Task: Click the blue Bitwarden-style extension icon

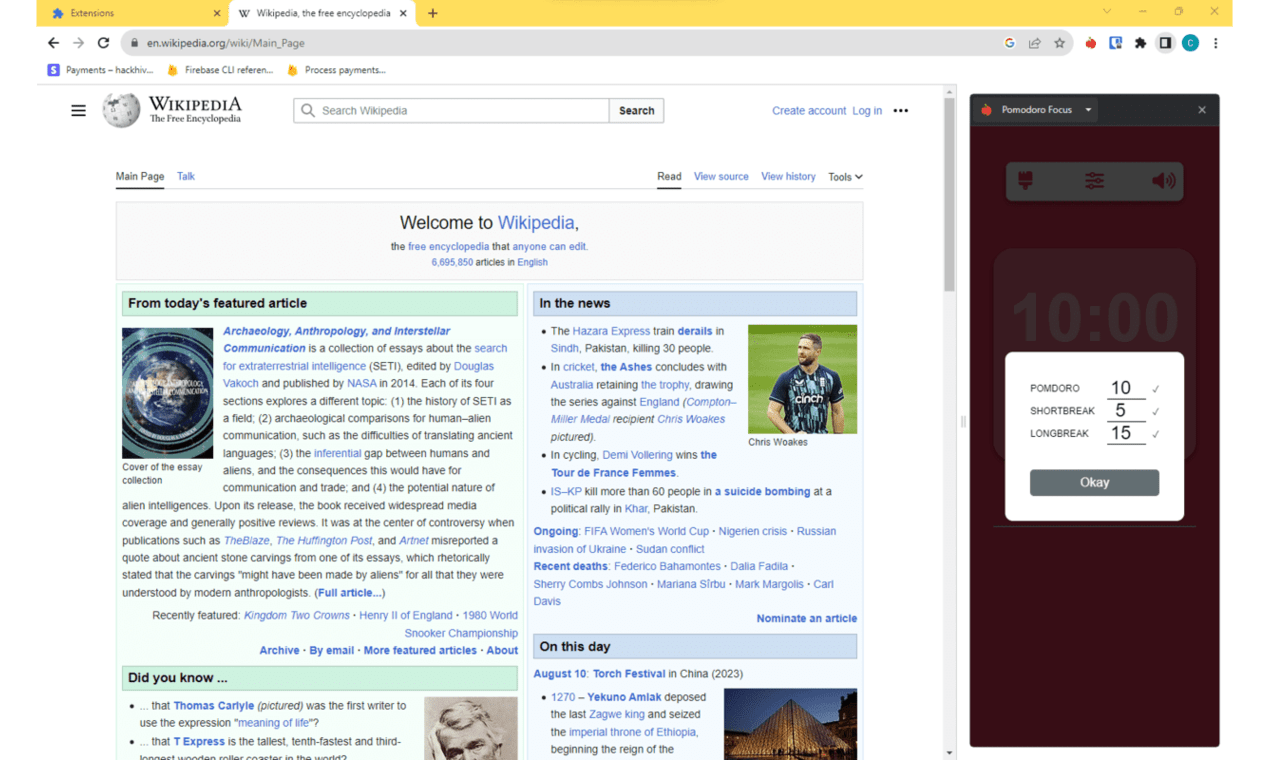Action: click(1115, 43)
